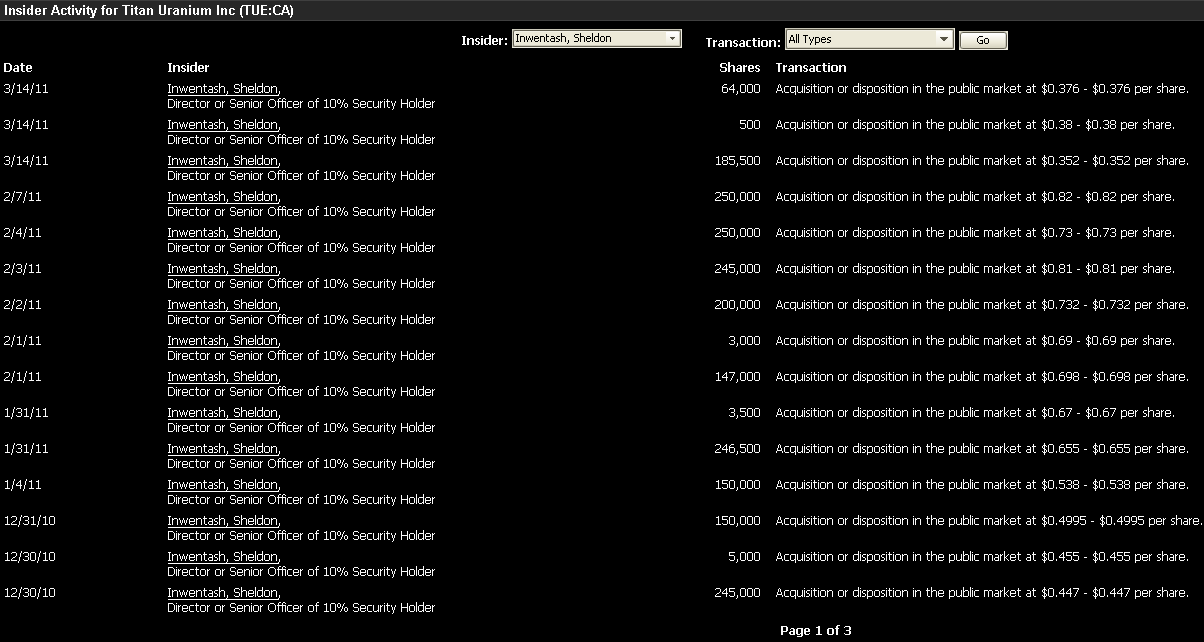
Task: Click insider link for 245,000 shares at $0.447
Action: [222, 593]
